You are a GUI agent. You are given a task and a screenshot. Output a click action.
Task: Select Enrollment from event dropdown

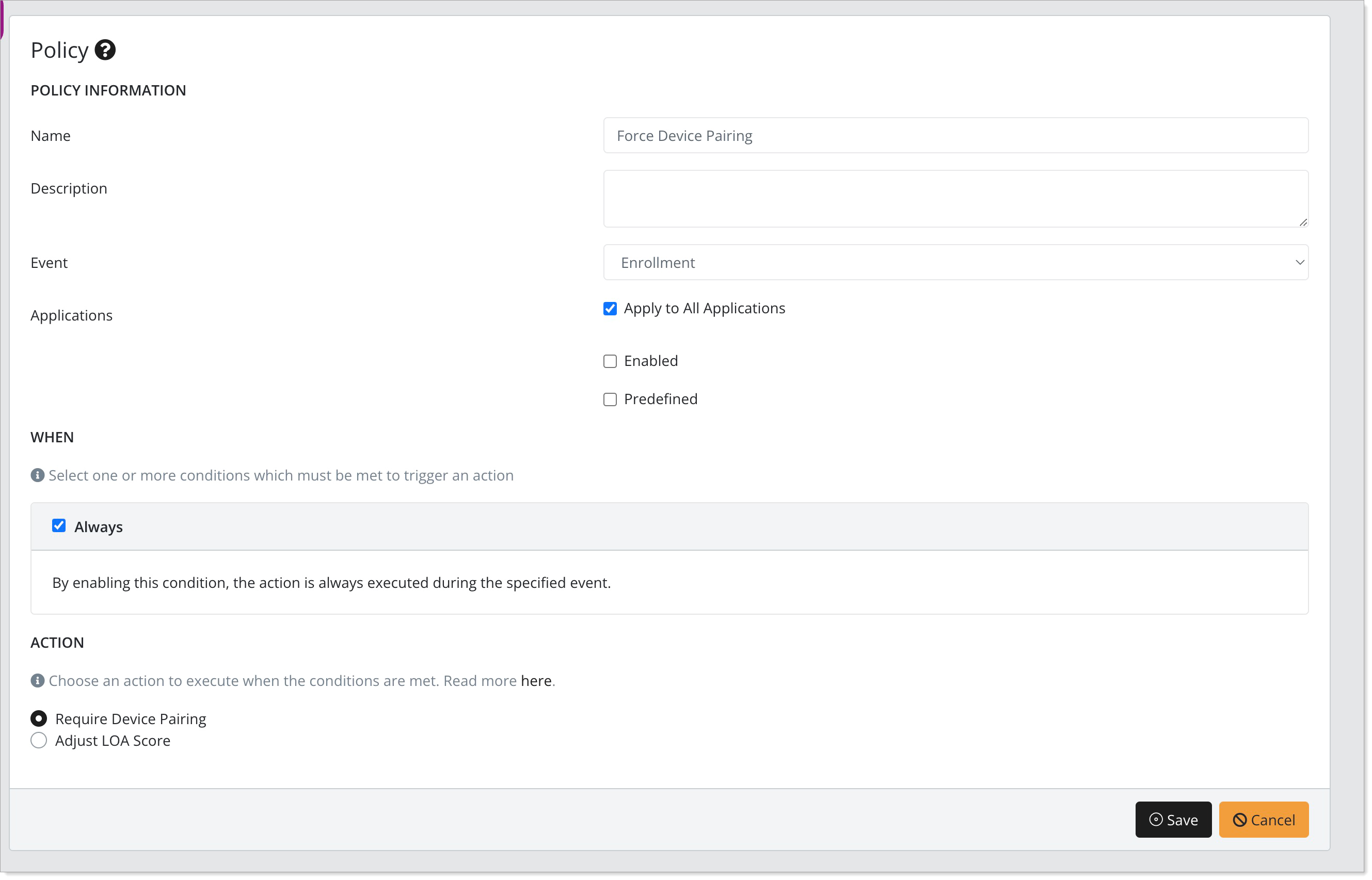pos(956,262)
